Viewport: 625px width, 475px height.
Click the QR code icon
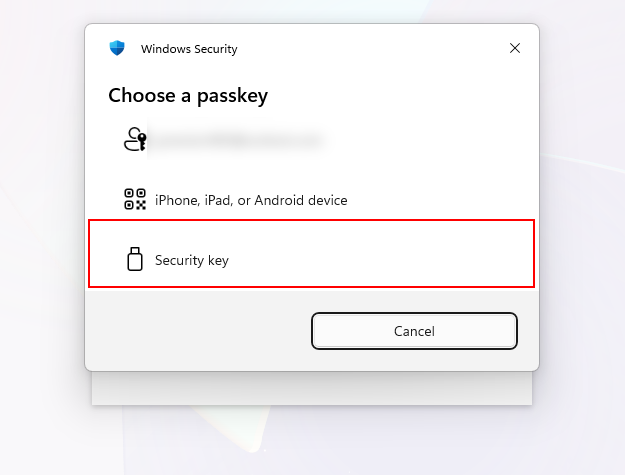point(135,199)
